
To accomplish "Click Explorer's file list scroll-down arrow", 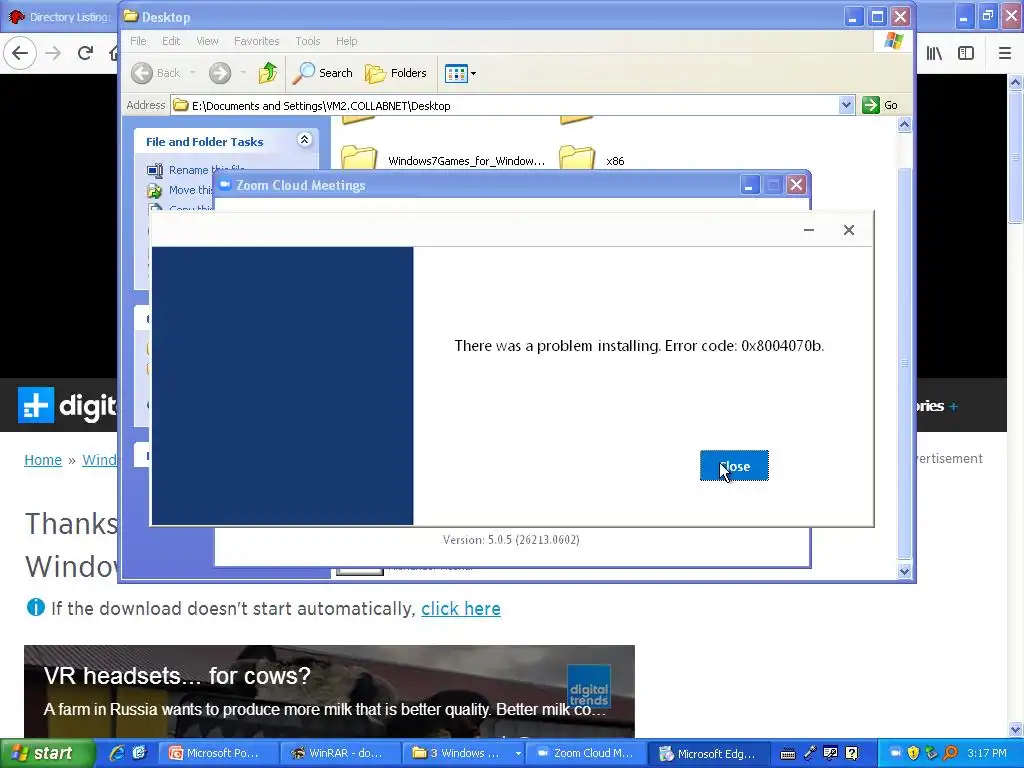I will [x=904, y=571].
